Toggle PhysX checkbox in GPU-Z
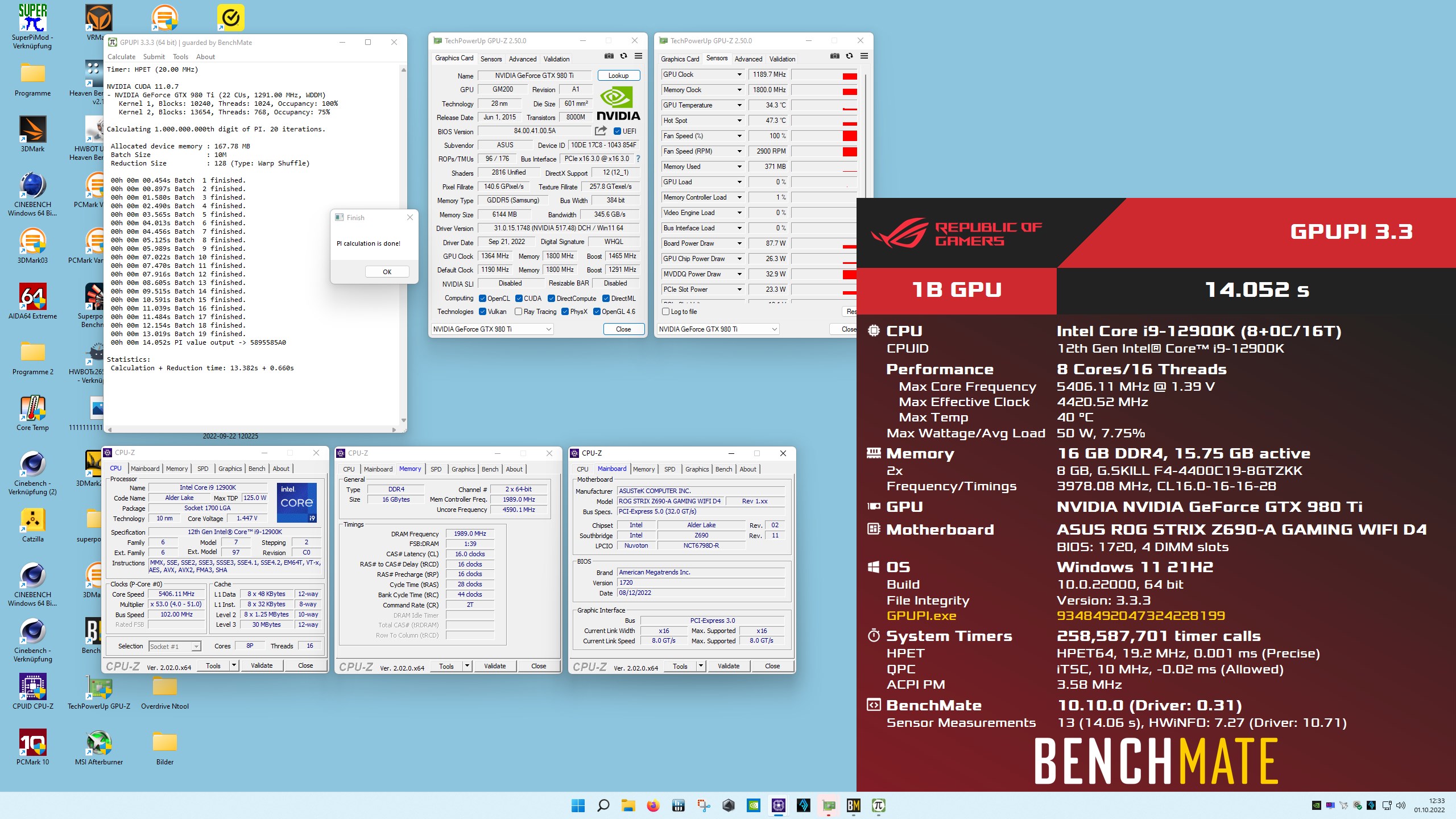The image size is (1456, 819). point(565,312)
